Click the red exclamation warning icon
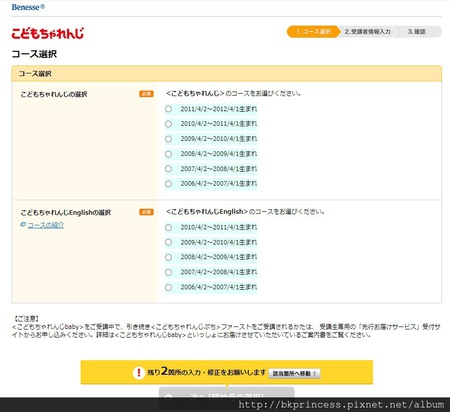The image size is (450, 412). point(139,372)
